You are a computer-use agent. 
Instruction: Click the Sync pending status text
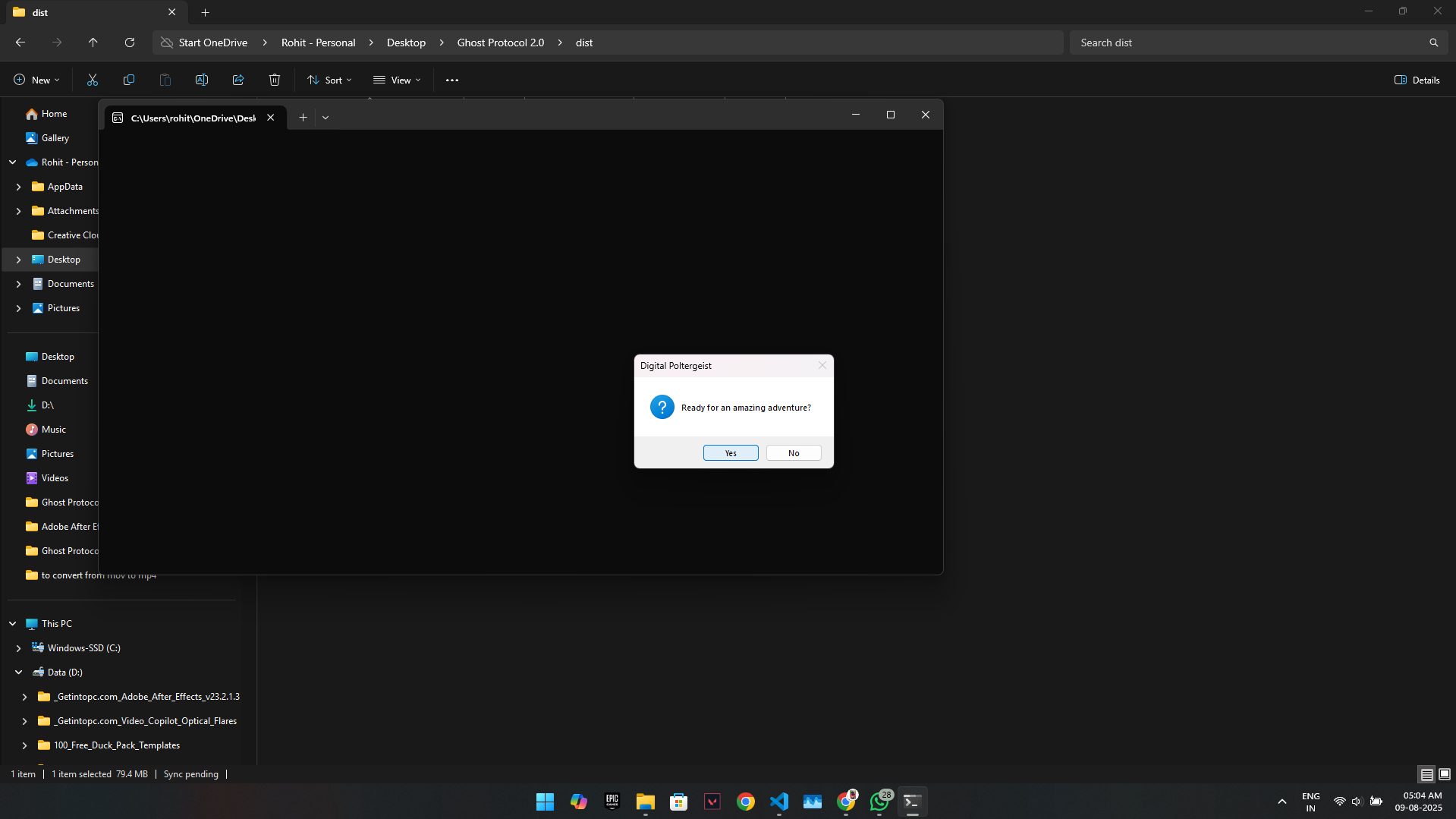[191, 774]
